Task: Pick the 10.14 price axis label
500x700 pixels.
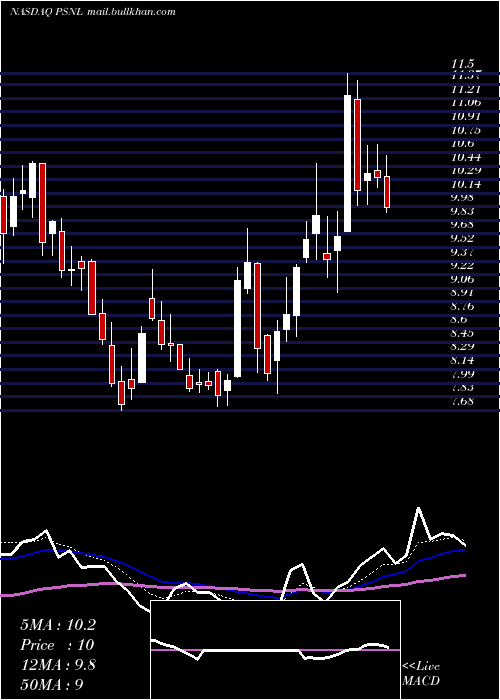Action: [x=467, y=184]
